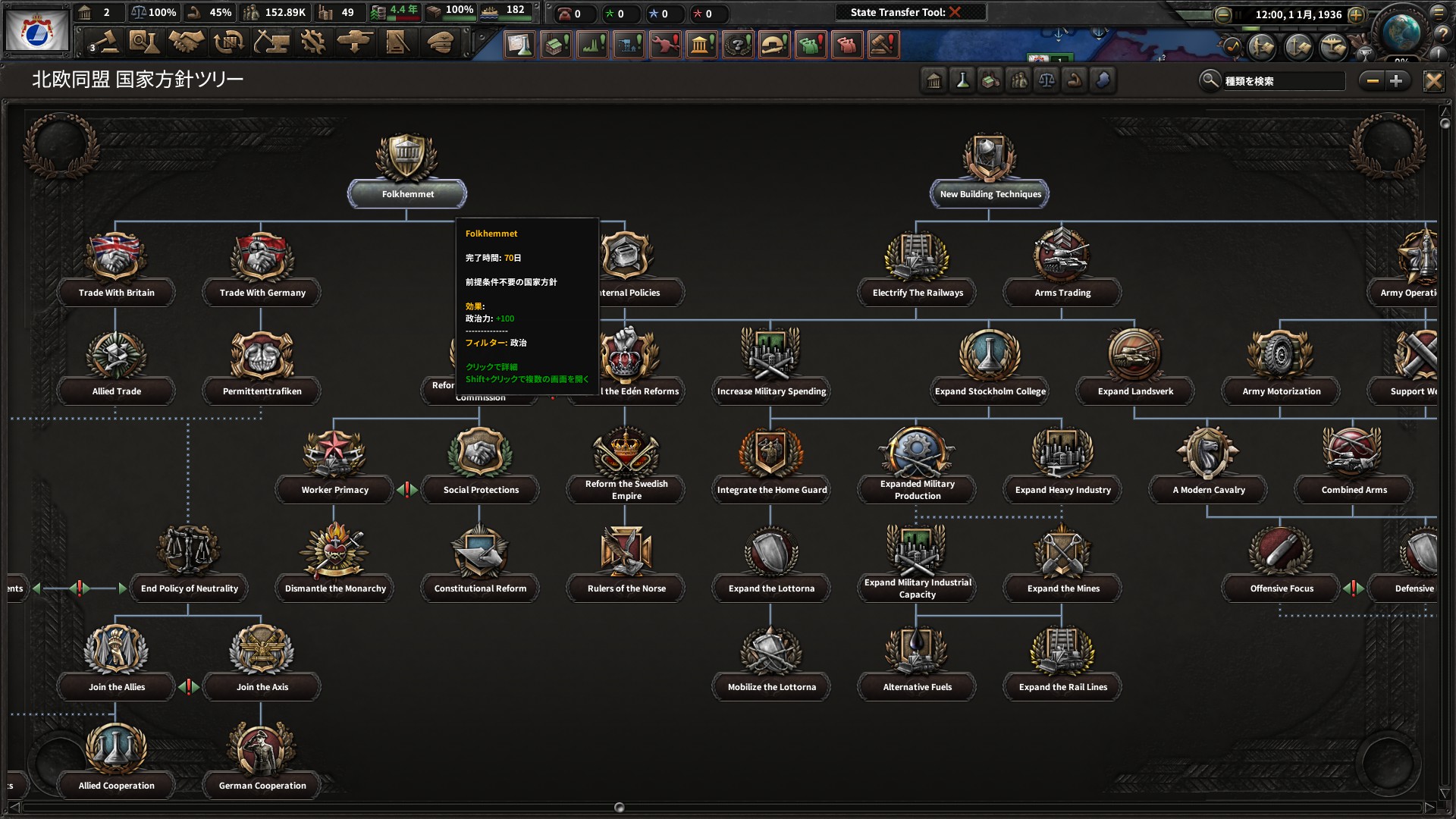Zoom in focus tree with plus
The width and height of the screenshot is (1456, 819).
pyautogui.click(x=1397, y=80)
